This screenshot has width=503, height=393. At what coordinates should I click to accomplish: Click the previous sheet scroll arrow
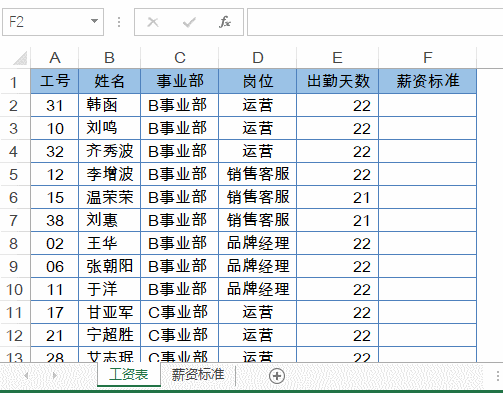coord(26,376)
